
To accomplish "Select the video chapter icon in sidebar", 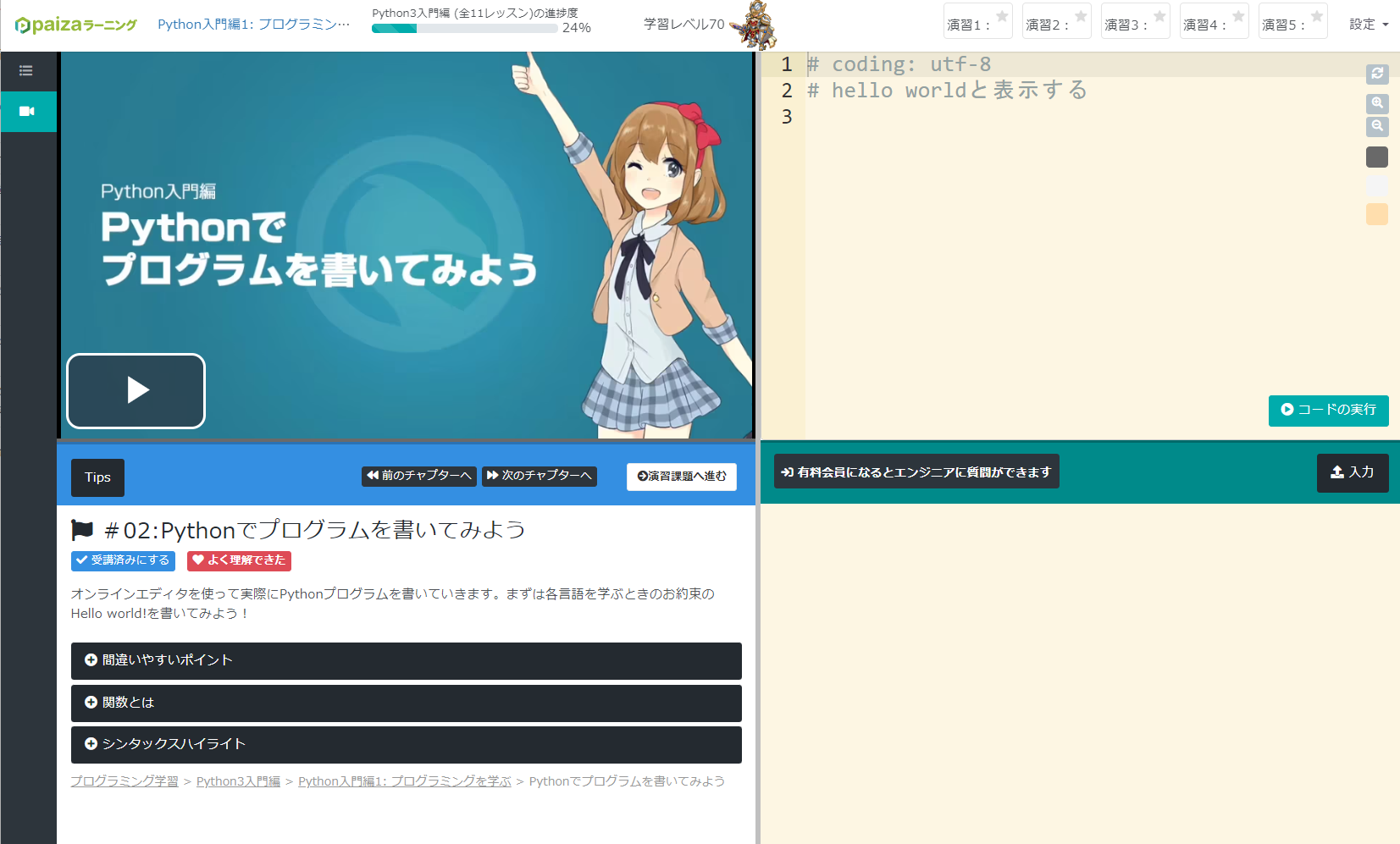I will pyautogui.click(x=28, y=111).
